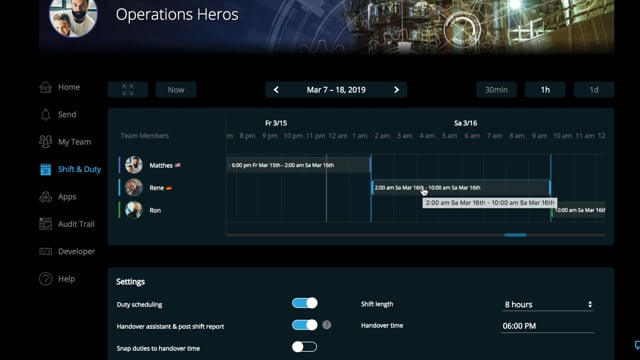
Task: Open Help menu item
Action: click(67, 279)
